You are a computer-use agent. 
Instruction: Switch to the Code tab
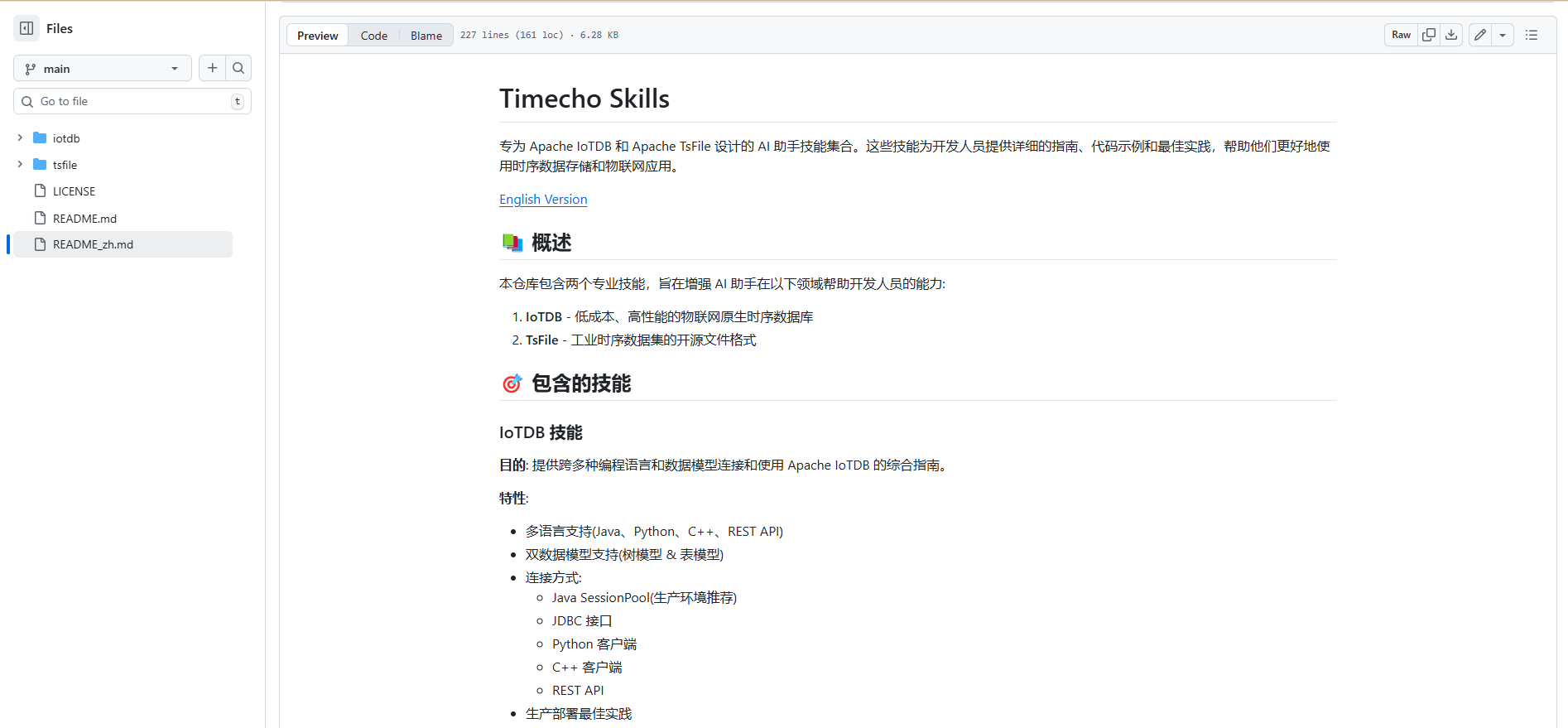click(x=374, y=36)
